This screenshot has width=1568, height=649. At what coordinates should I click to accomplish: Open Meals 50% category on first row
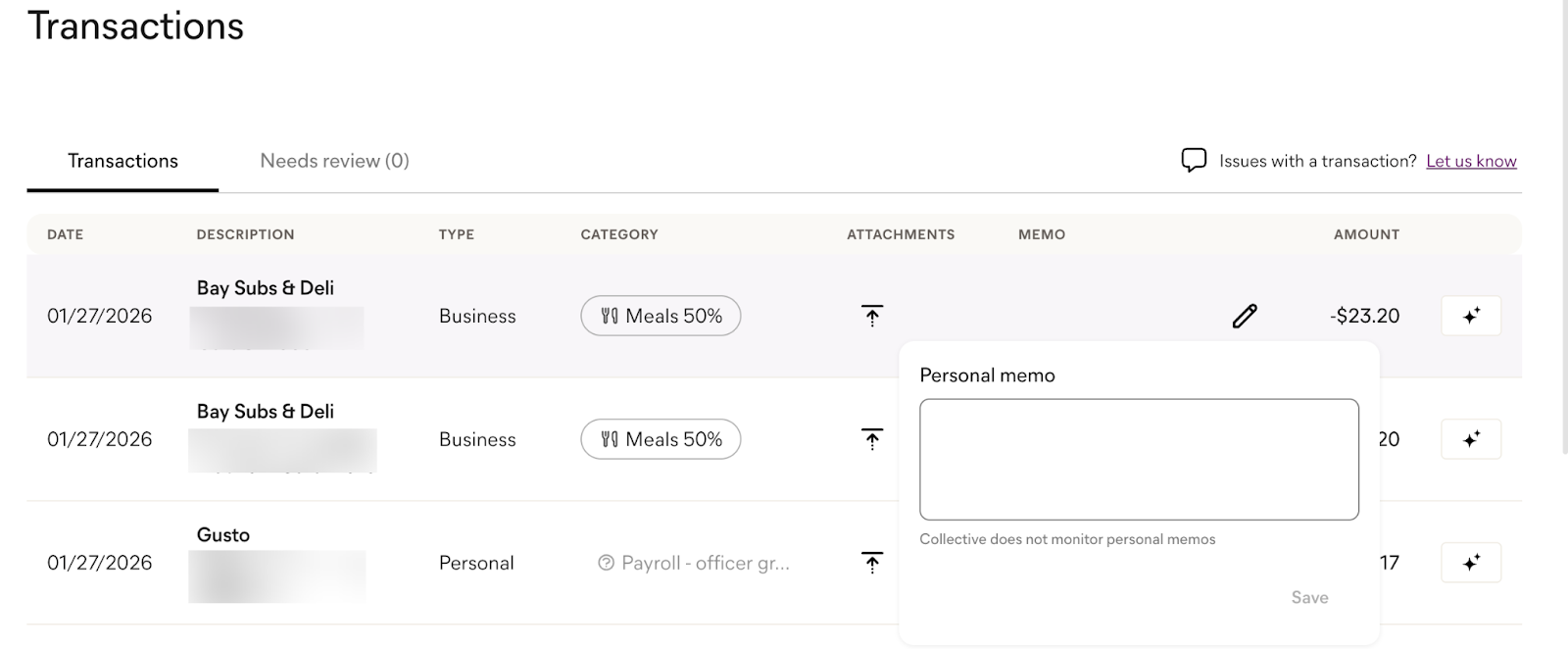click(x=661, y=316)
